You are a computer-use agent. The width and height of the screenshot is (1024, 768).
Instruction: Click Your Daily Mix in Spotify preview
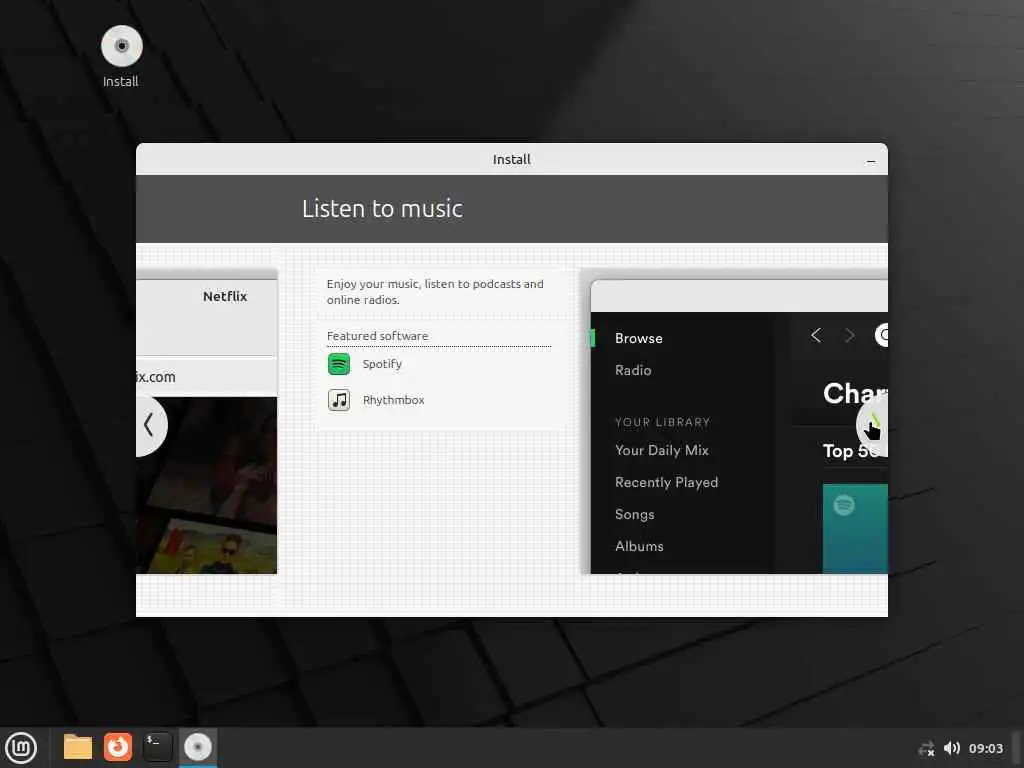pyautogui.click(x=662, y=450)
